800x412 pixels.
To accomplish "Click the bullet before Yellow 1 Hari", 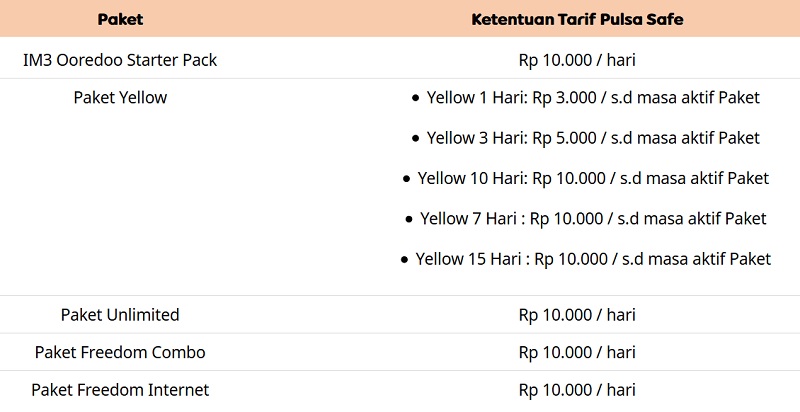I will click(415, 99).
